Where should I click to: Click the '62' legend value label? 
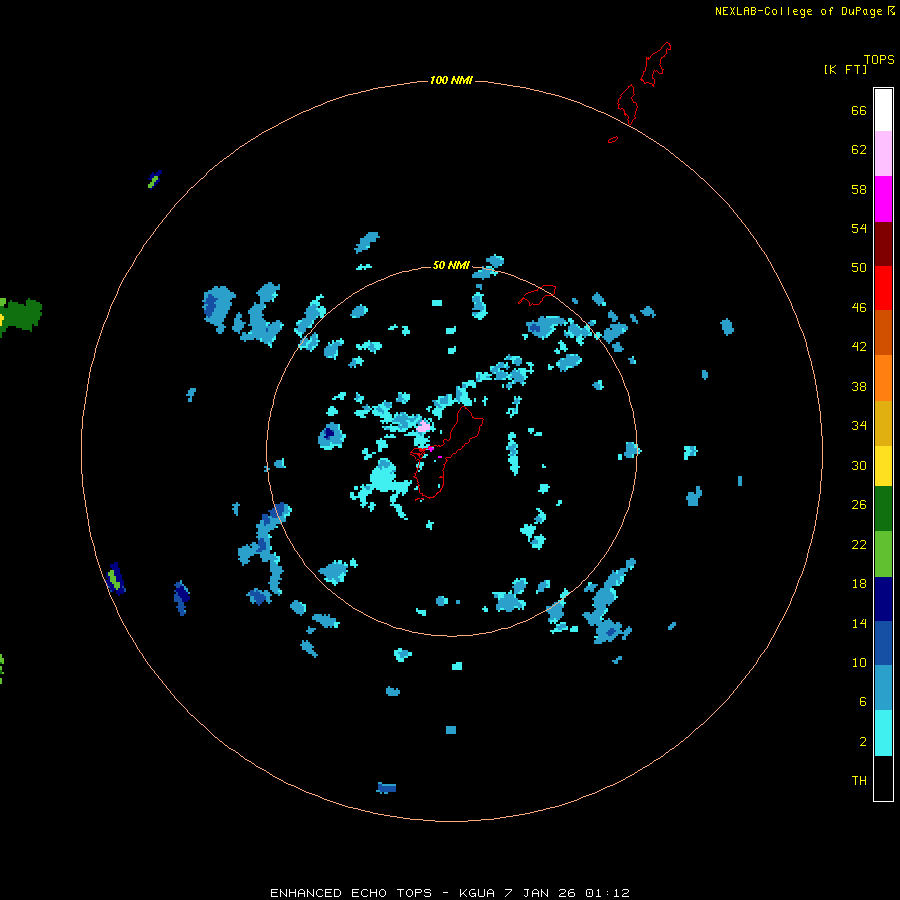859,150
